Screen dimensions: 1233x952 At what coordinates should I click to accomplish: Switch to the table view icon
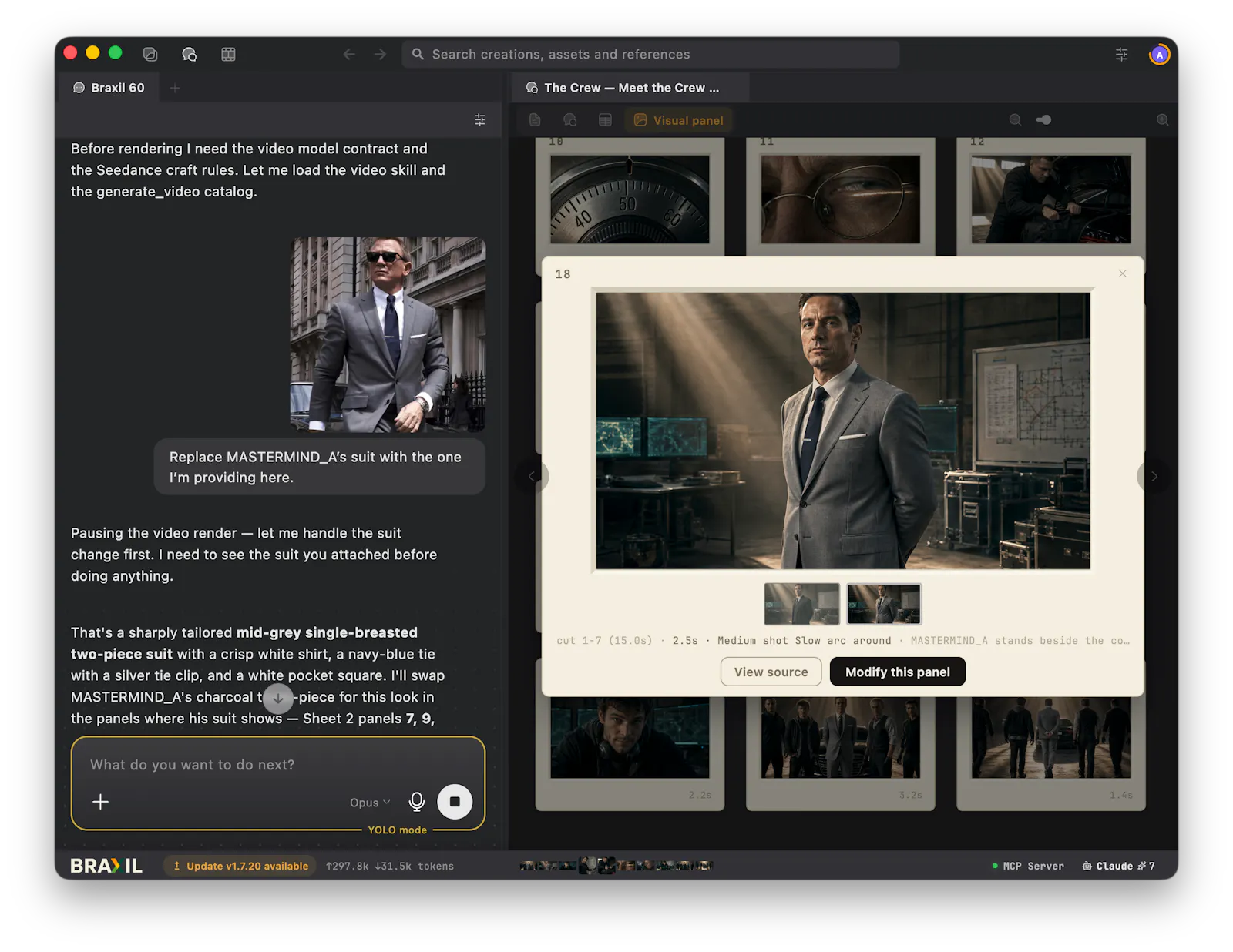605,120
